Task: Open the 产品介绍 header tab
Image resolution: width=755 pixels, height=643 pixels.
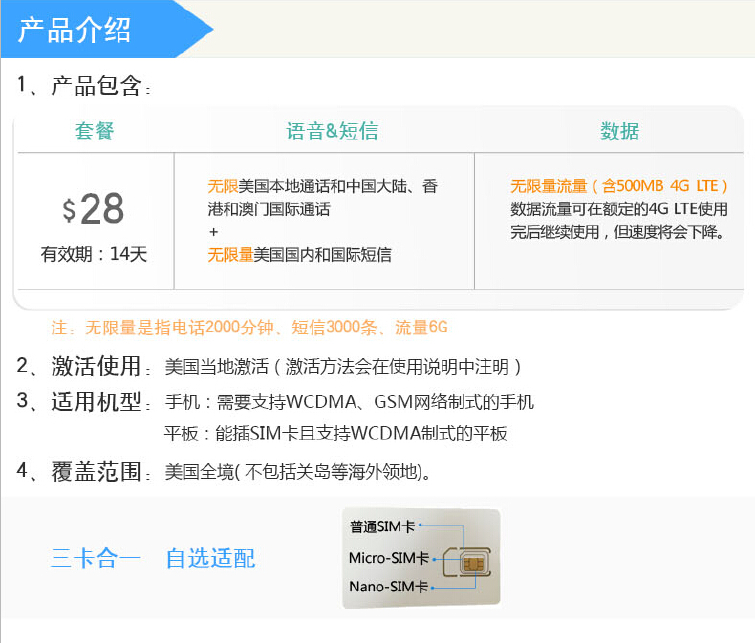Action: (x=75, y=30)
